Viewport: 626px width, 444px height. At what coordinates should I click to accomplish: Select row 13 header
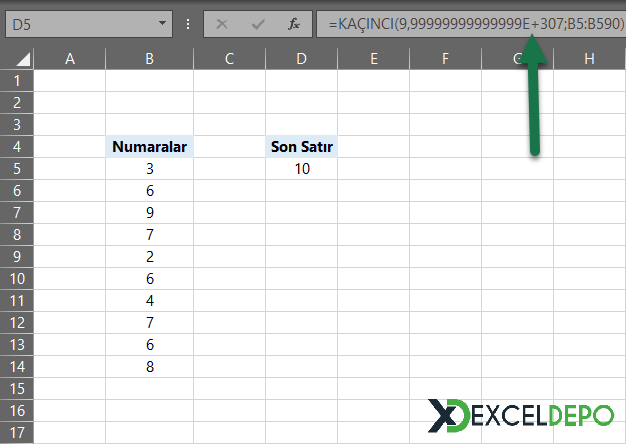pos(17,345)
